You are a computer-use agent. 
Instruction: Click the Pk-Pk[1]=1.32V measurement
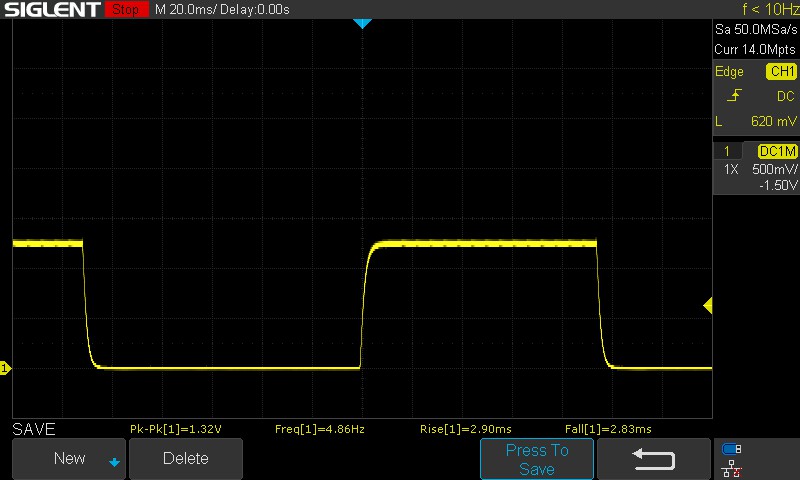[x=176, y=429]
